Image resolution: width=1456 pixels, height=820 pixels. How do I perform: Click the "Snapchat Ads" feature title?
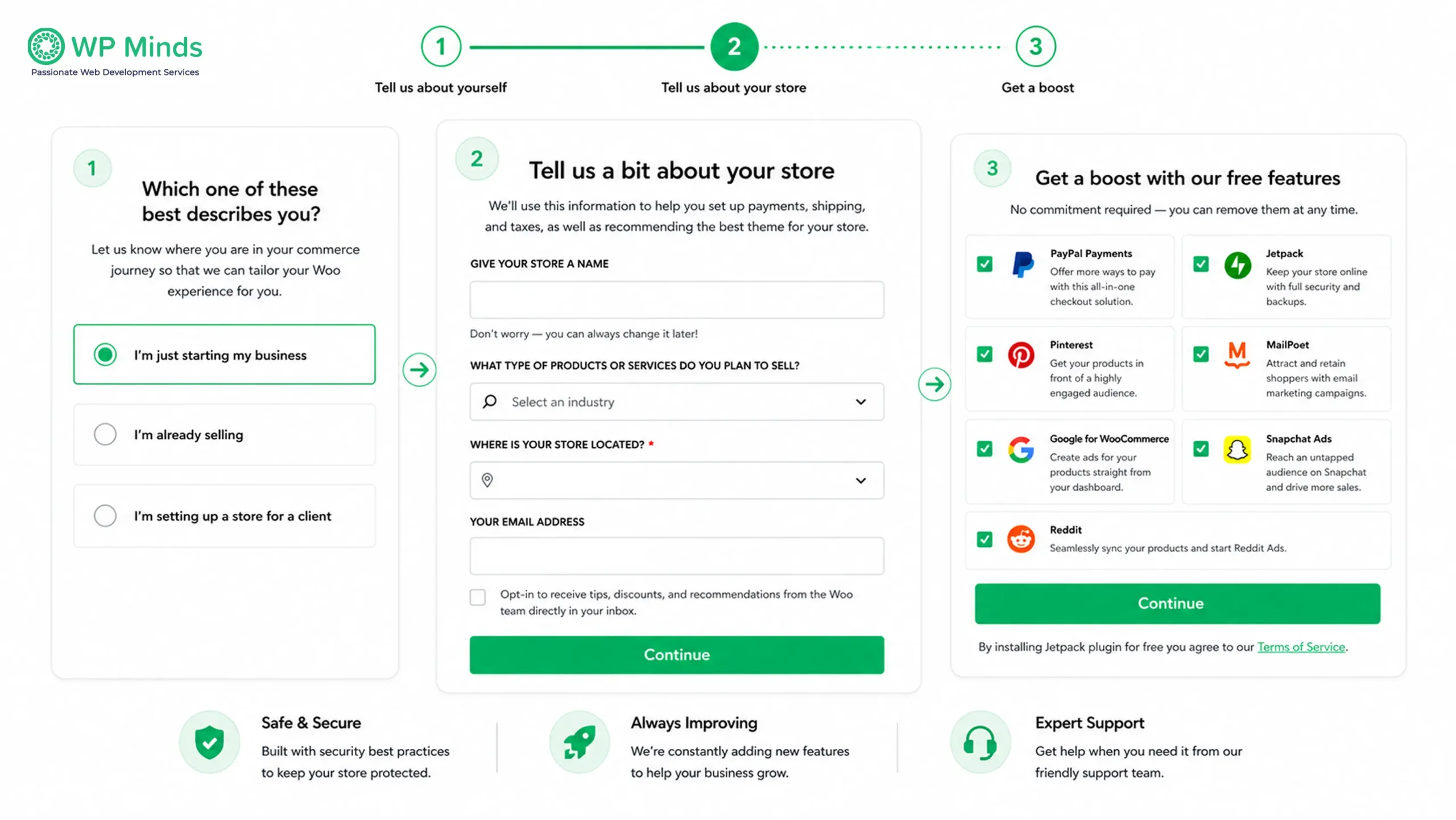[x=1298, y=439]
